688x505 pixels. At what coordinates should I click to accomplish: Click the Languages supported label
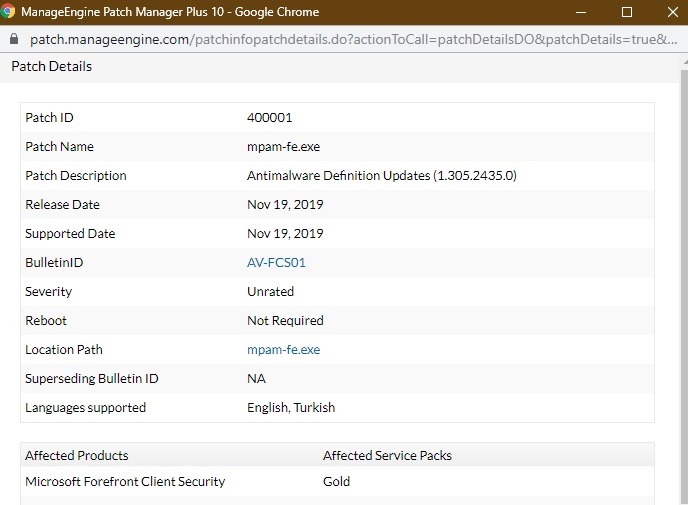click(86, 408)
